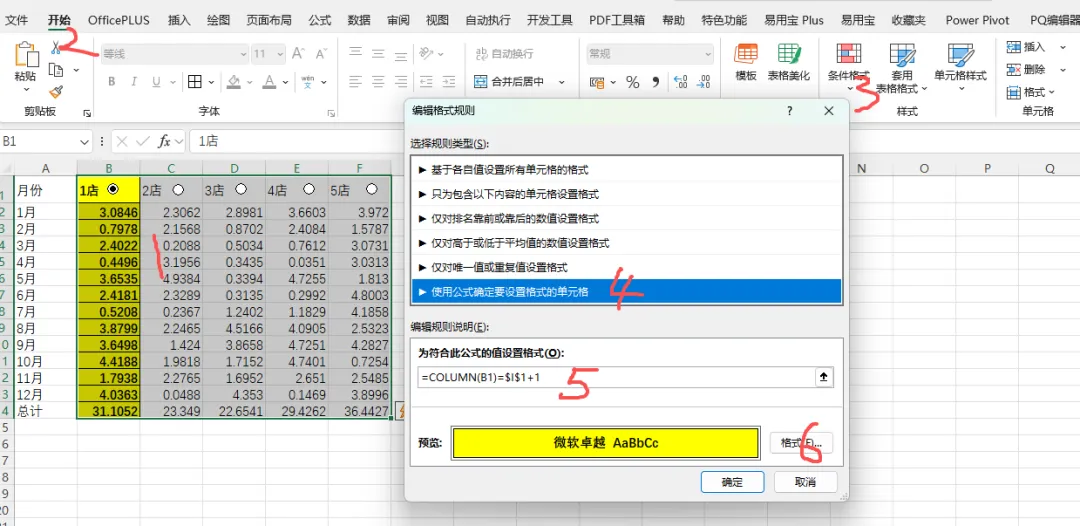Click the rule formula input field
Image resolution: width=1080 pixels, height=526 pixels.
tap(616, 377)
